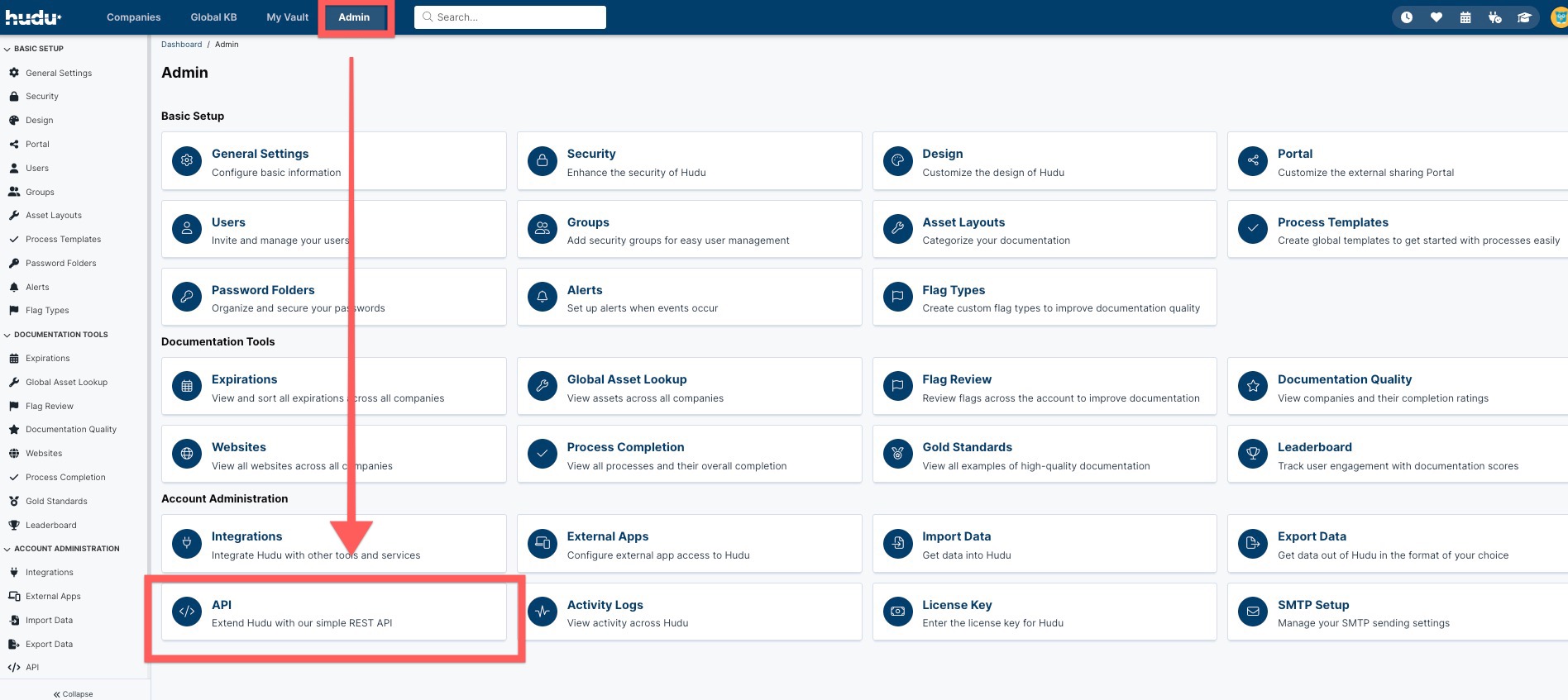The width and height of the screenshot is (1568, 700).
Task: Collapse the Documentation Tools sidebar section
Action: tap(56, 335)
